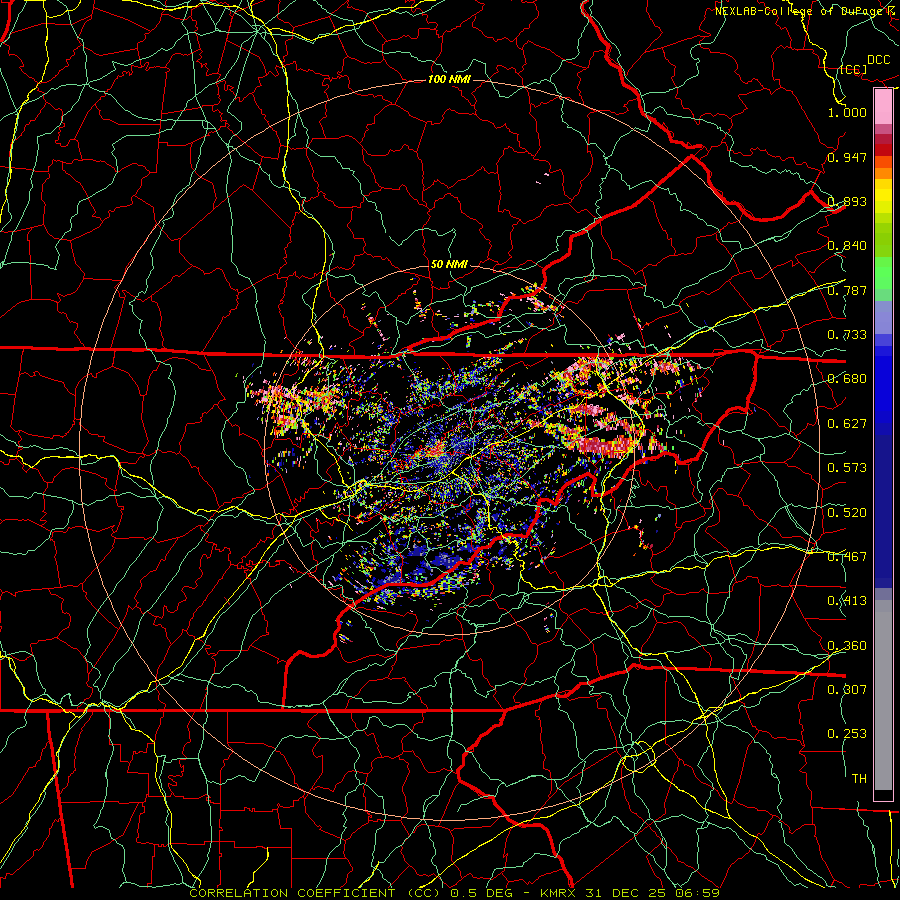Viewport: 900px width, 900px height.
Task: Click the 0.253 scale value
Action: [847, 734]
